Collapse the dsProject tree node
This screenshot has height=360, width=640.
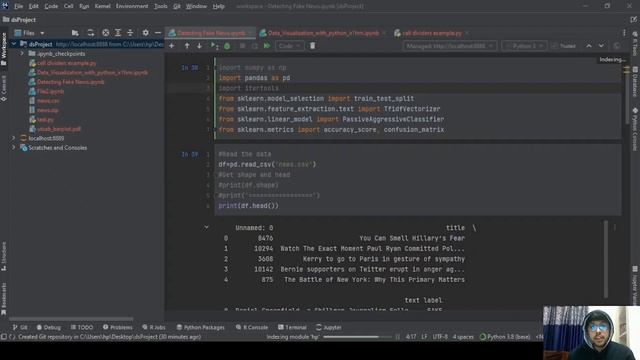pyautogui.click(x=14, y=44)
